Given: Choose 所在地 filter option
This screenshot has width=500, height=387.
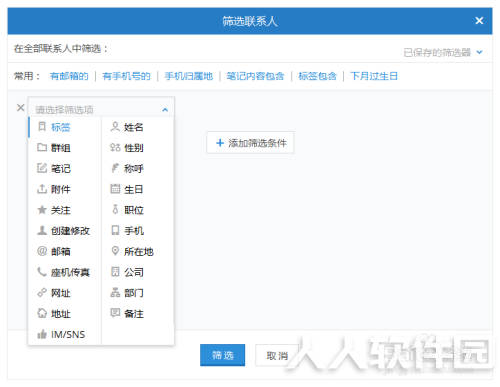Looking at the screenshot, I should (138, 251).
